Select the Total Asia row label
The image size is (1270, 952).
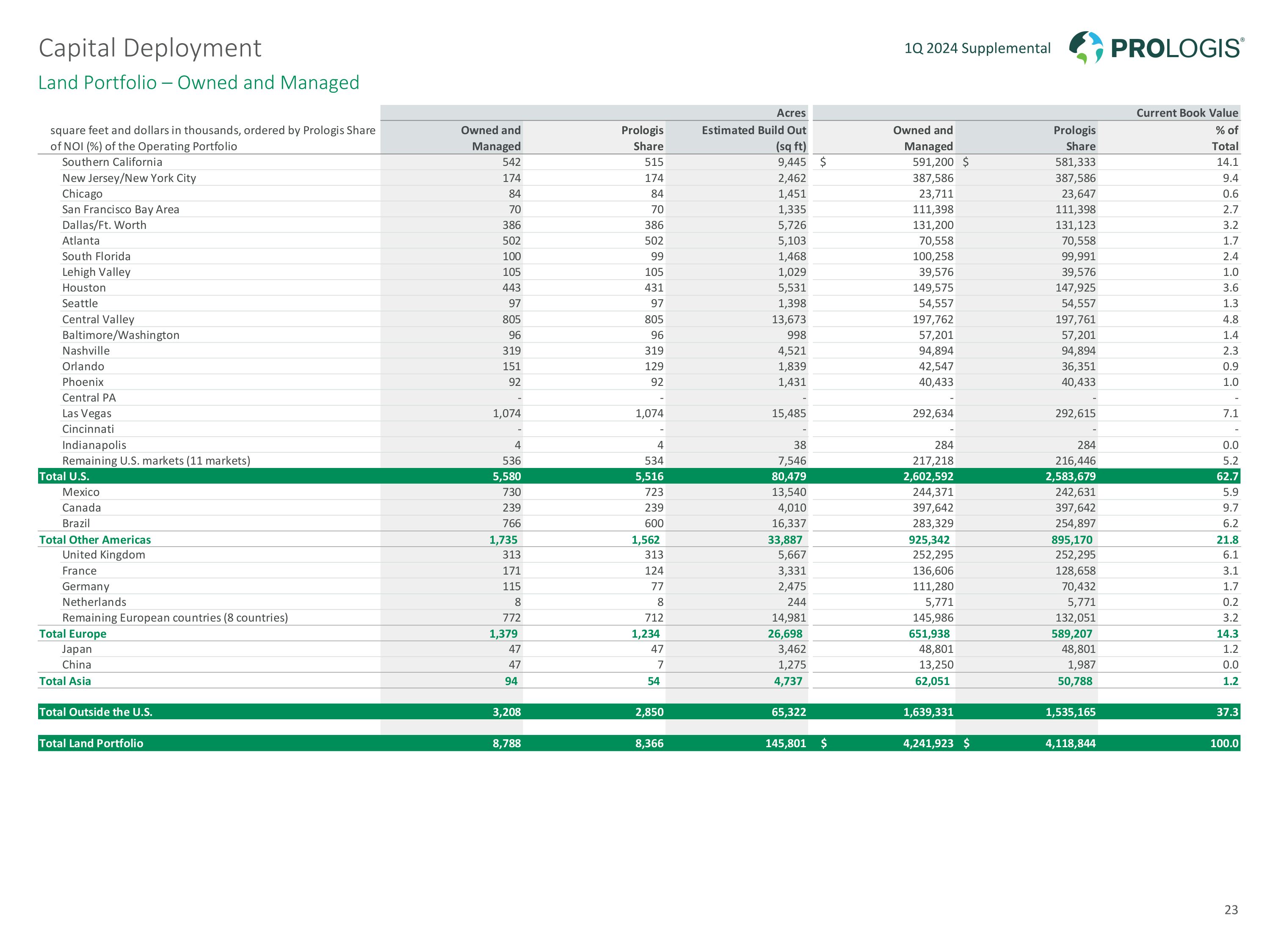(65, 681)
